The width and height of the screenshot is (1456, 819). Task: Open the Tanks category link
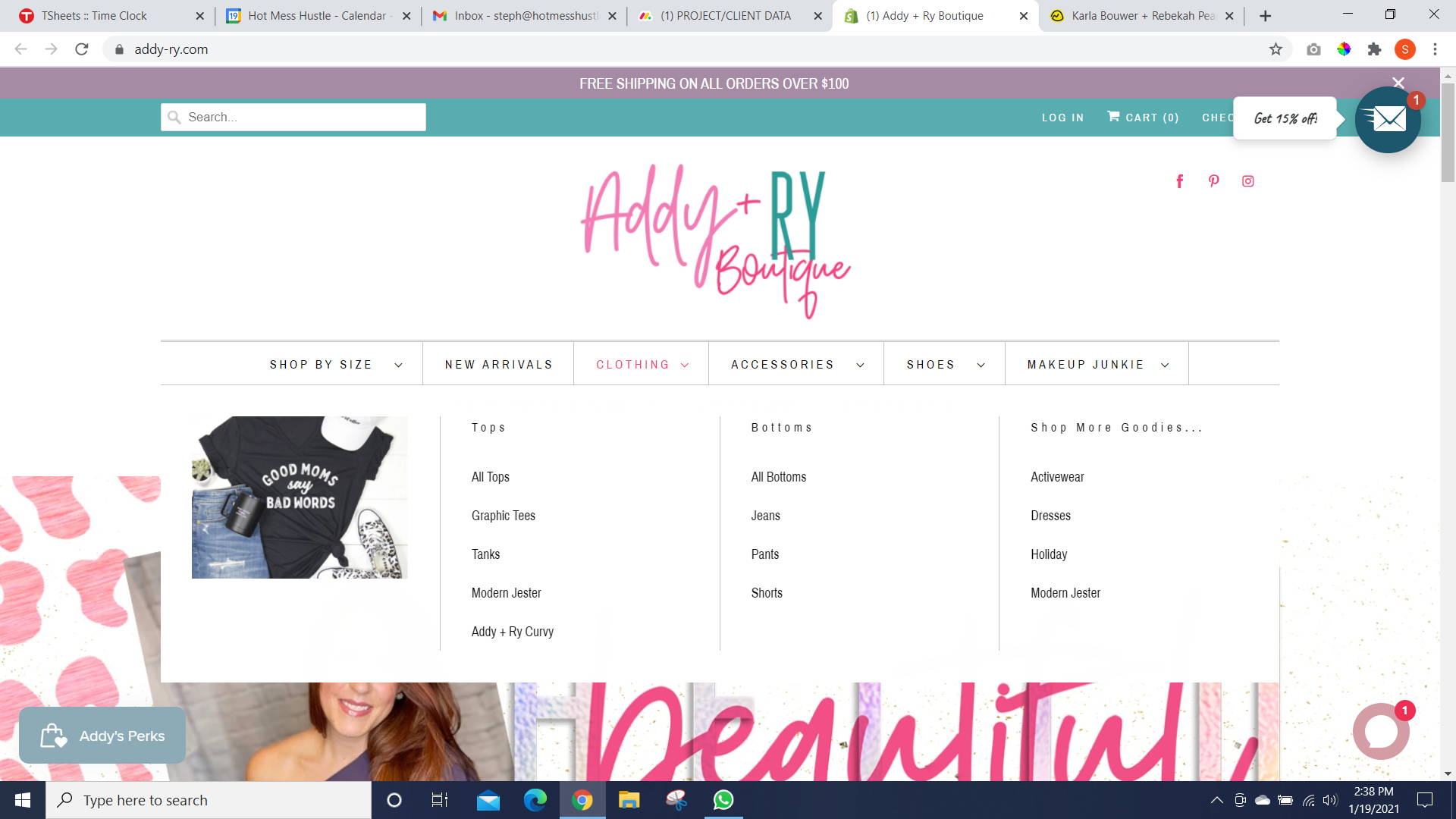[x=485, y=554]
